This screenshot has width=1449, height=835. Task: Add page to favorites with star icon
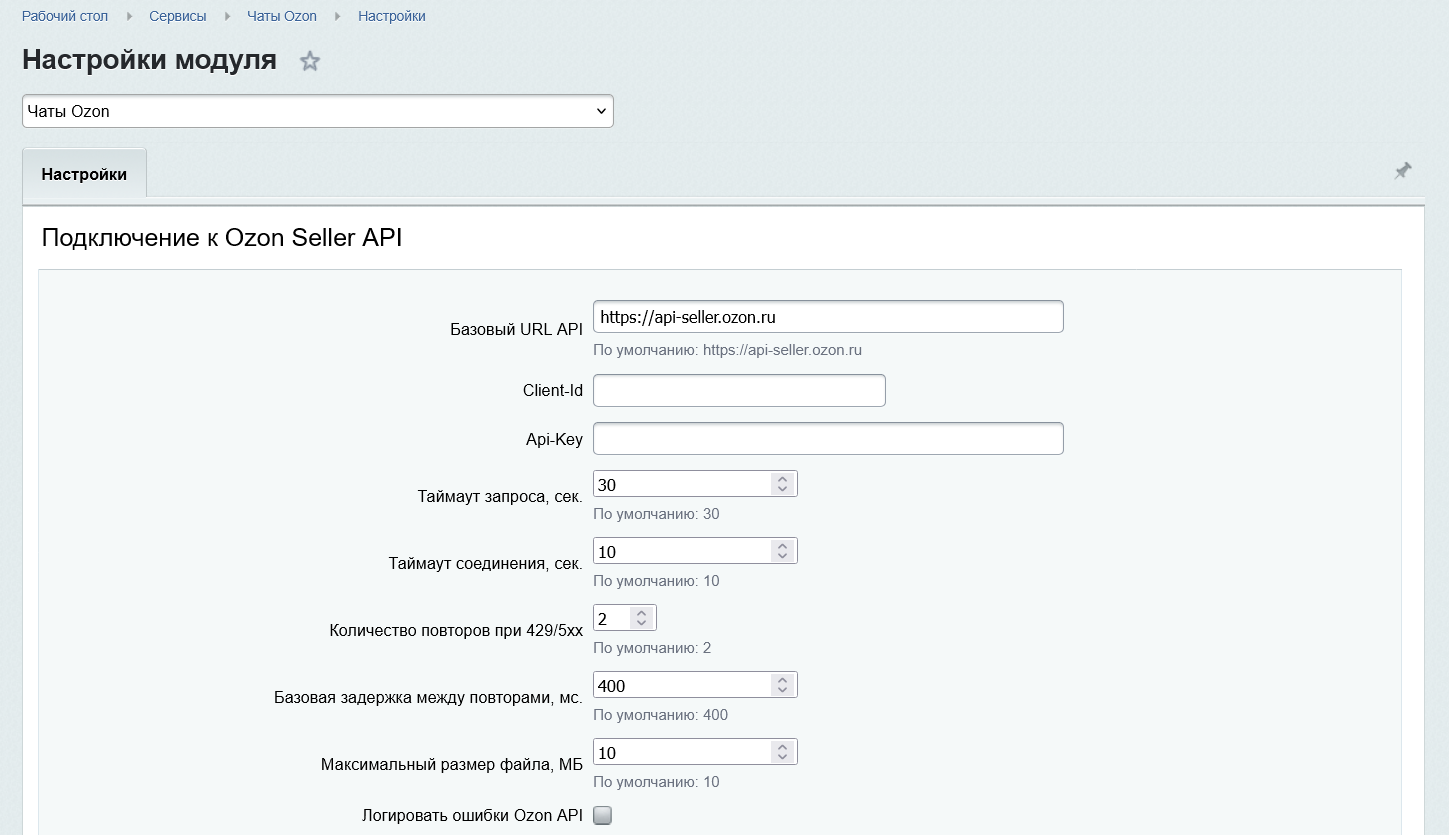[310, 61]
